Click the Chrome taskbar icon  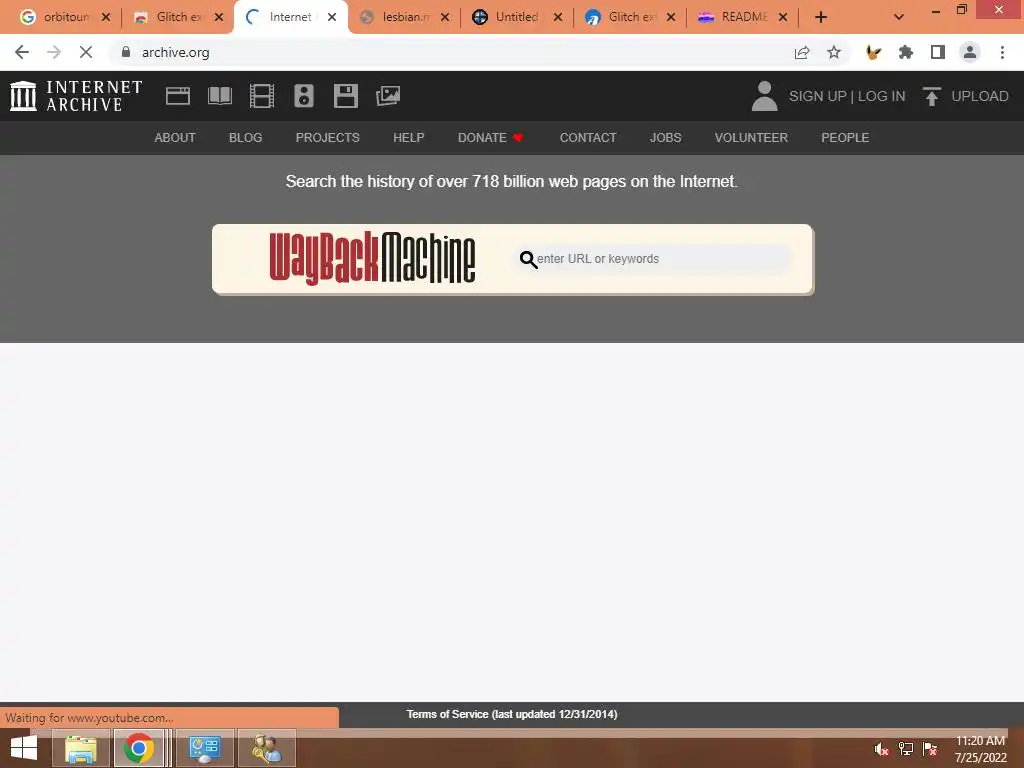click(x=138, y=748)
